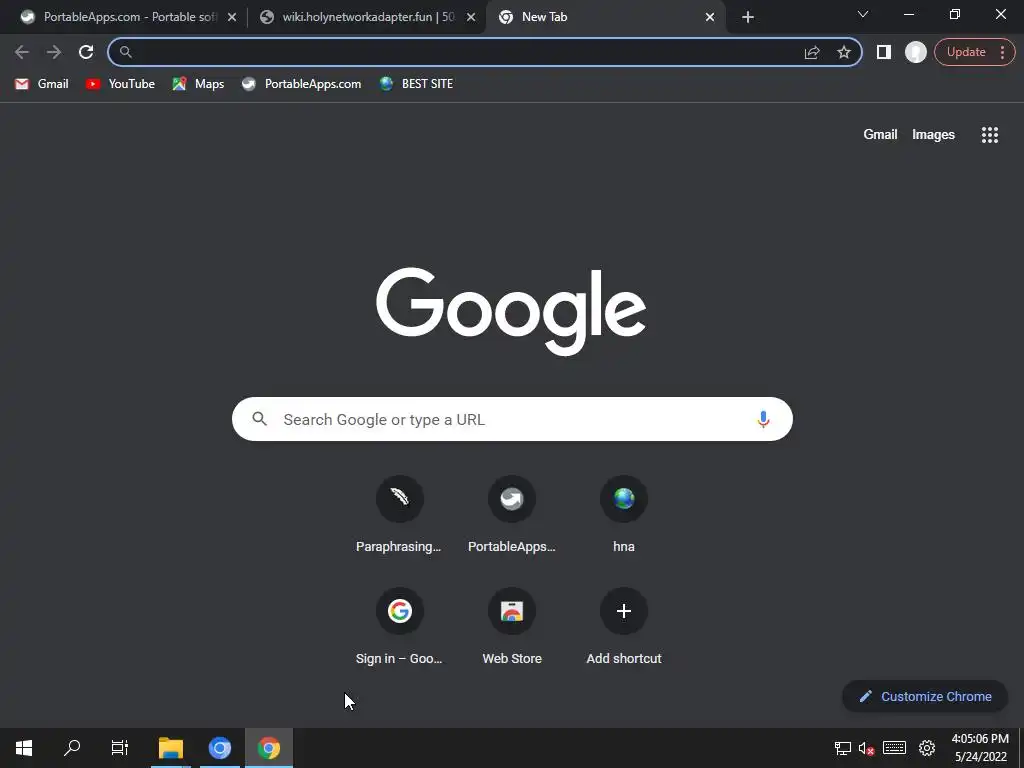Open BEST SITE bookmark
Viewport: 1024px width, 768px height.
coord(416,84)
